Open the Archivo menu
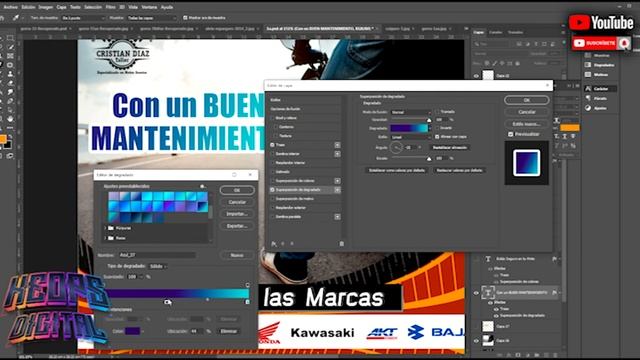The width and height of the screenshot is (640, 360). click(11, 7)
